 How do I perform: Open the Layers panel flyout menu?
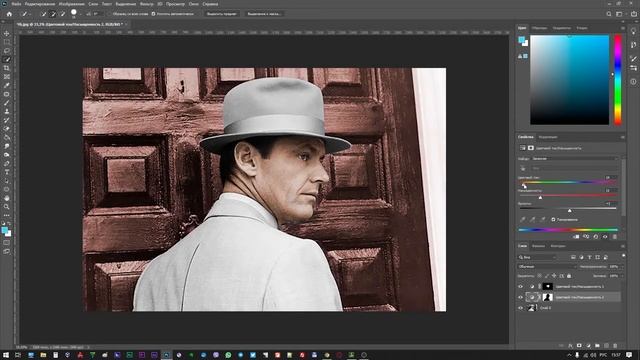(622, 246)
